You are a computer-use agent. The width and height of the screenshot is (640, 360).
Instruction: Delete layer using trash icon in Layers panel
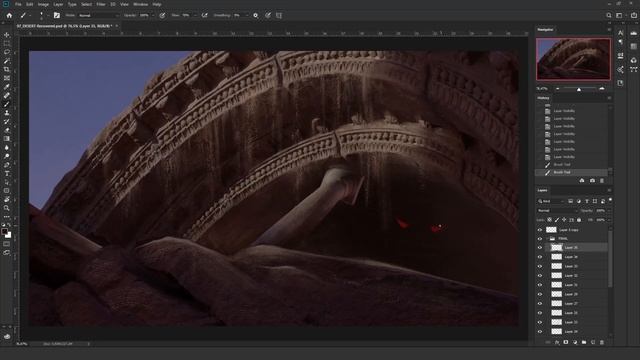point(602,342)
